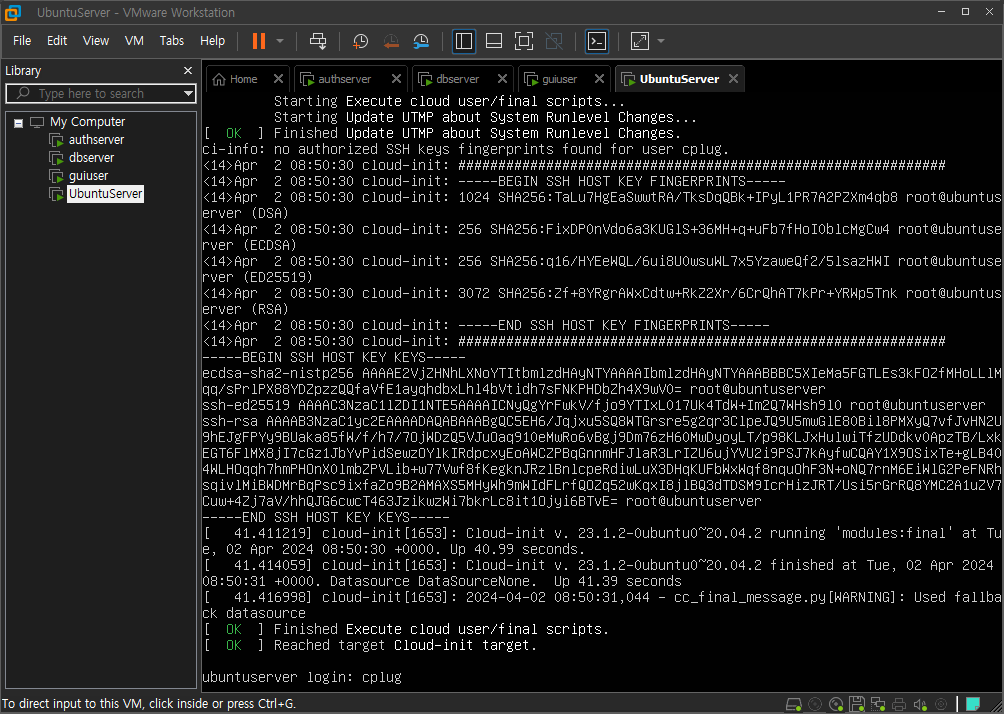
Task: Click the VMware Workstation title bar logo
Action: pyautogui.click(x=13, y=12)
